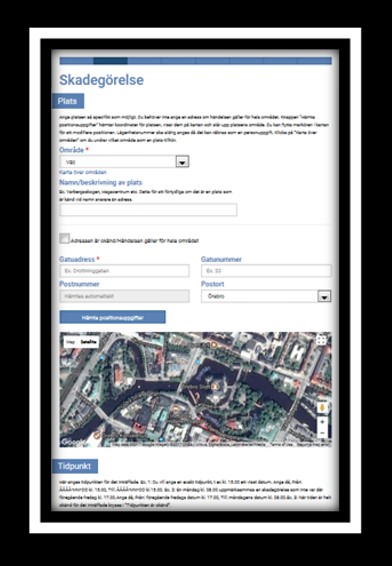Select the dark active progress step segment
Screen dimensions: 392x566
click(110, 61)
